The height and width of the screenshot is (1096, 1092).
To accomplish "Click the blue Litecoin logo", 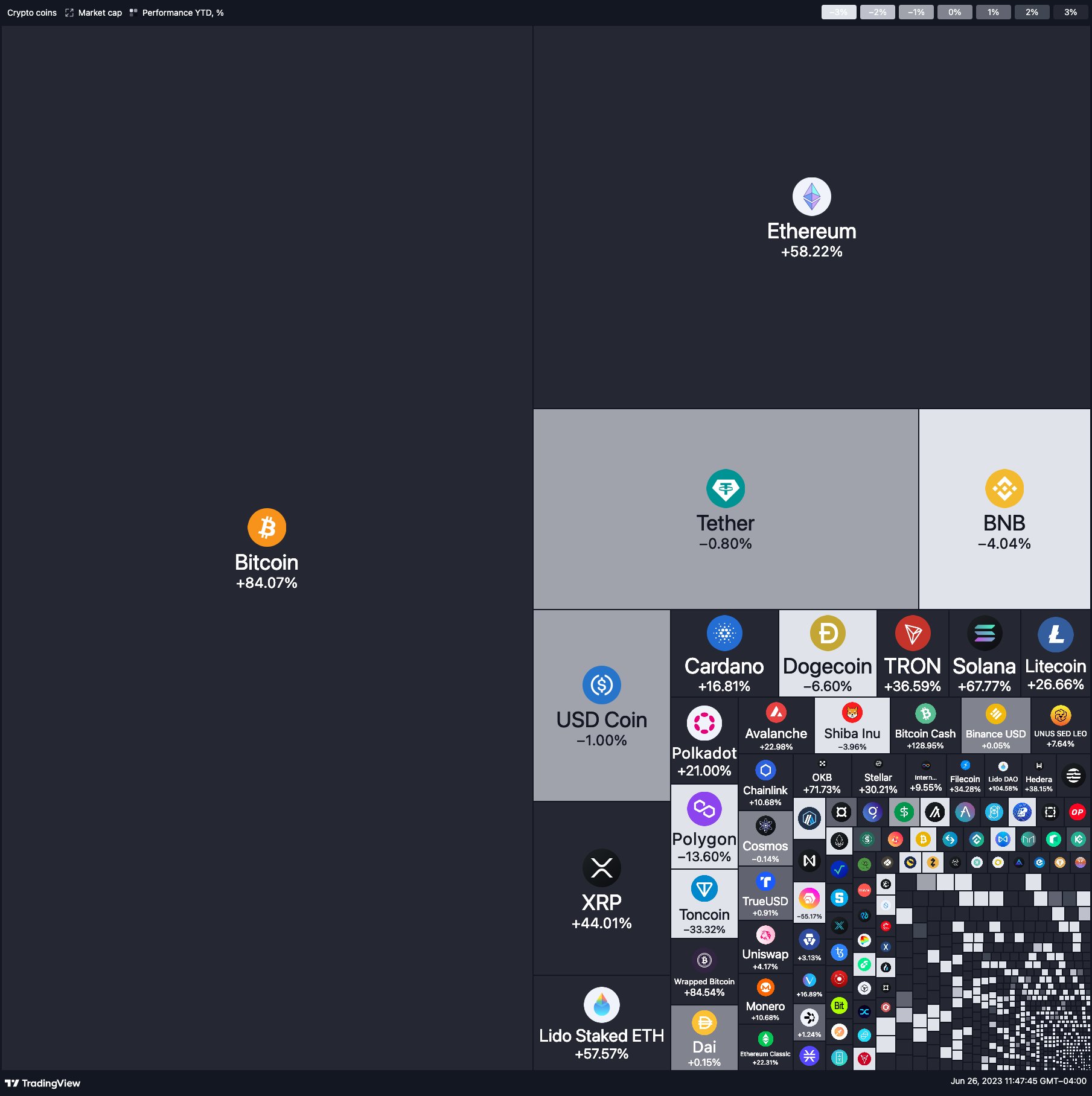I will tap(1056, 634).
